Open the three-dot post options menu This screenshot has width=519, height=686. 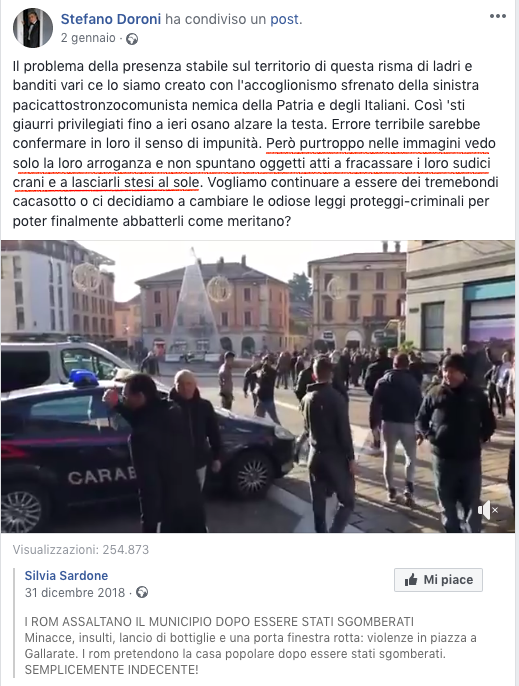[498, 16]
